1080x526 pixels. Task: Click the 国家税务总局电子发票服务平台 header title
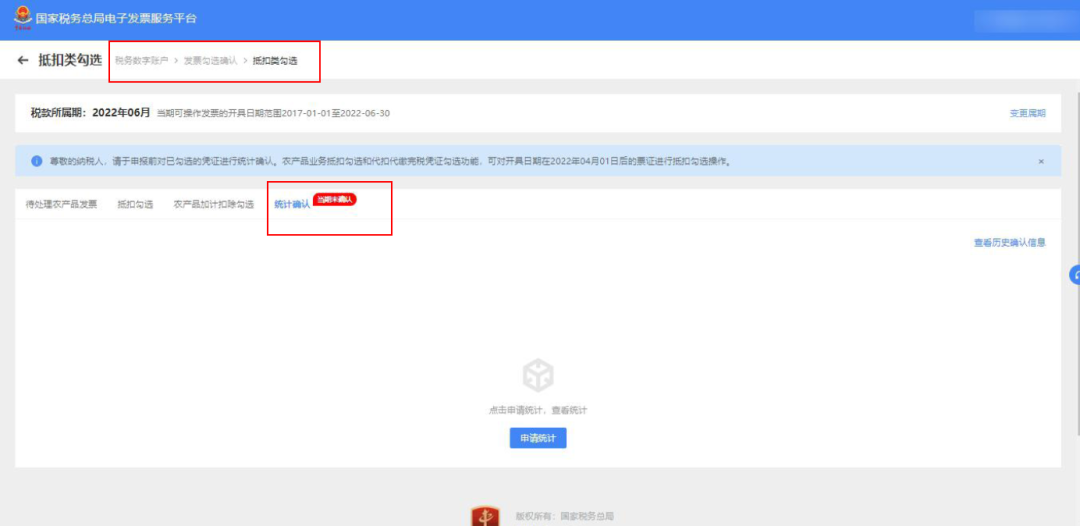pos(116,19)
